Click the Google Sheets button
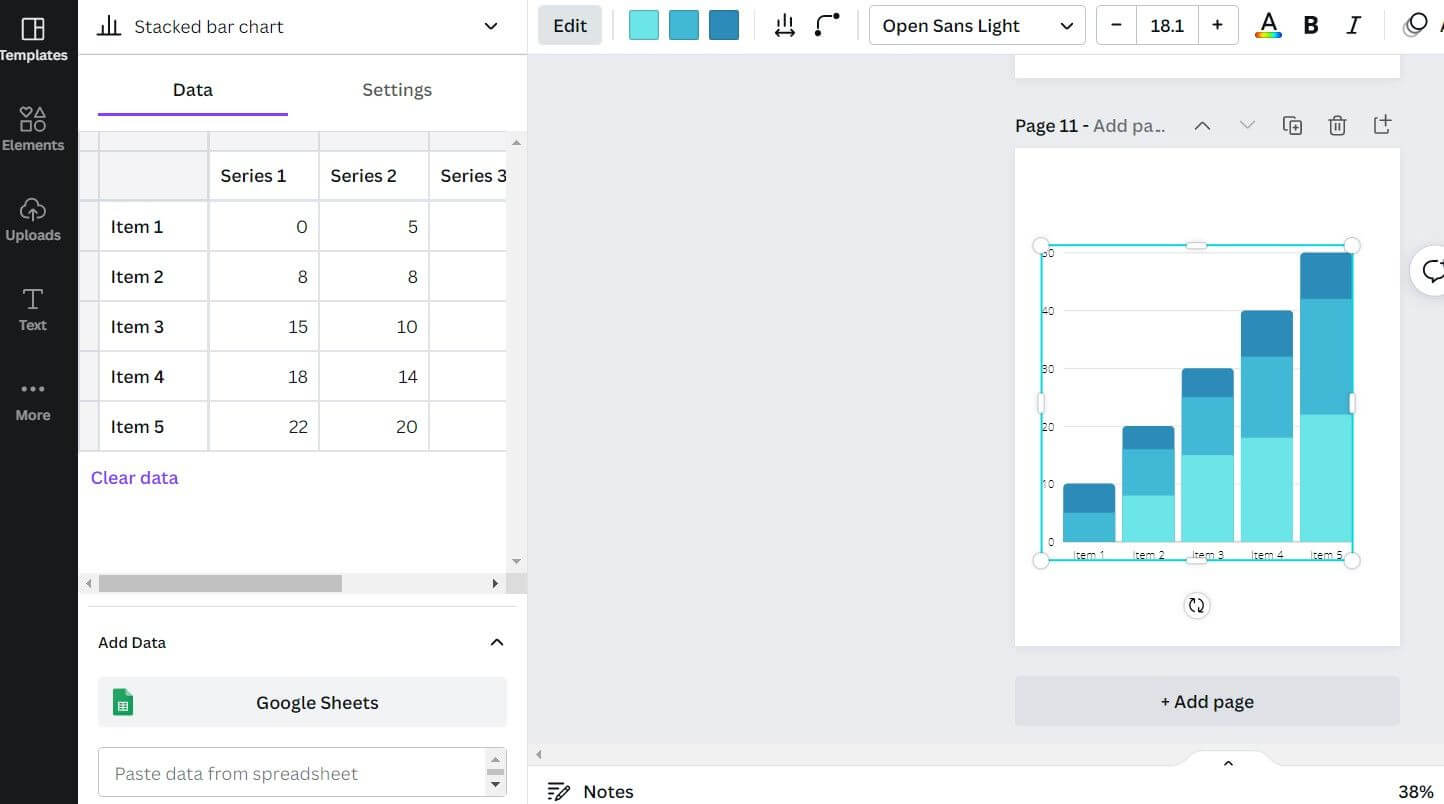 coord(302,702)
